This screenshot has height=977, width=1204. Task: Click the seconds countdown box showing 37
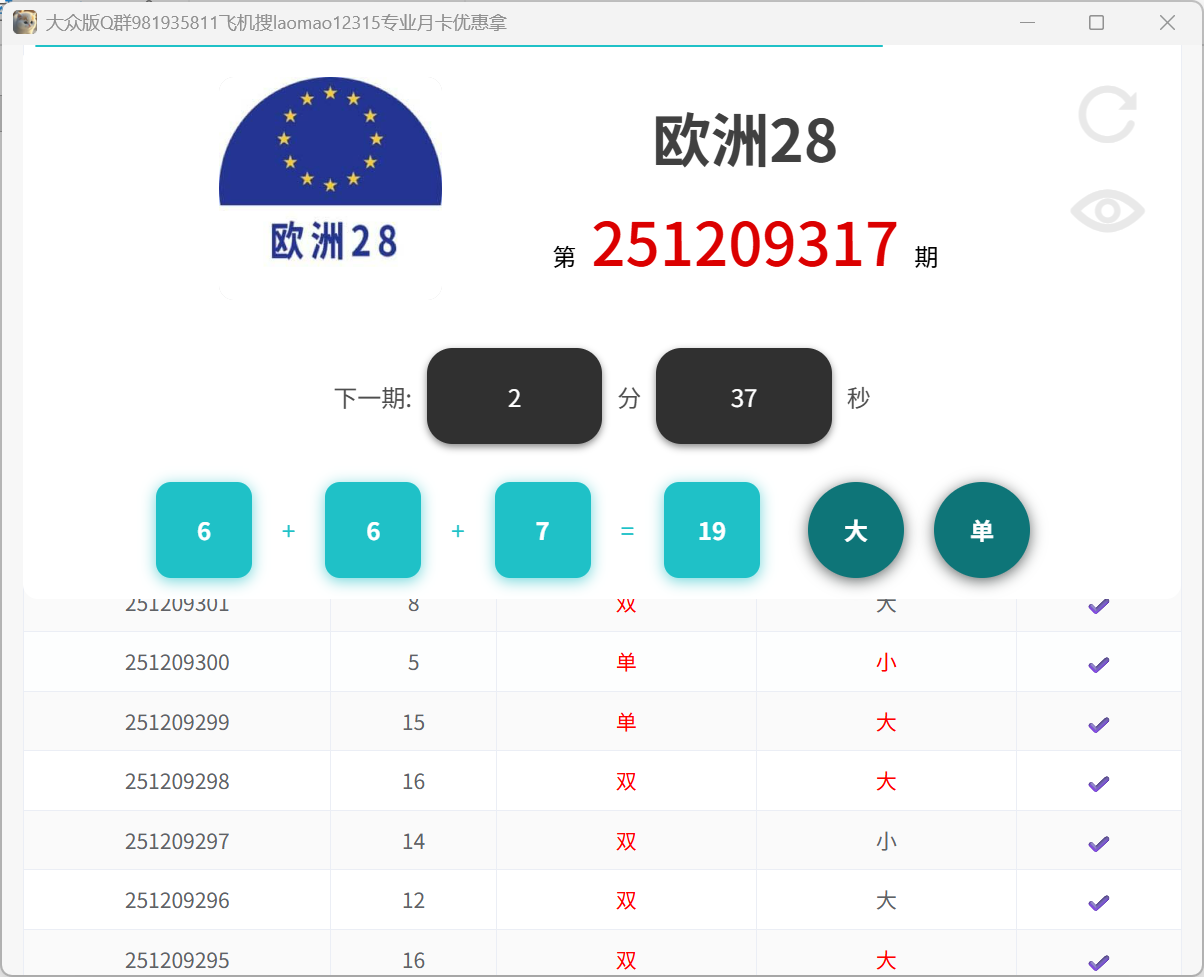743,396
